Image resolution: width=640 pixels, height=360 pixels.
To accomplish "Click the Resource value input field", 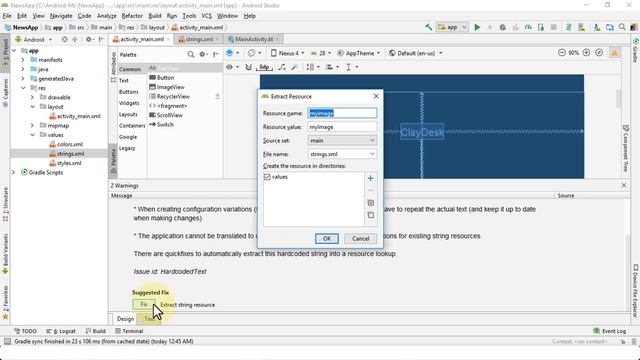I will (x=342, y=127).
